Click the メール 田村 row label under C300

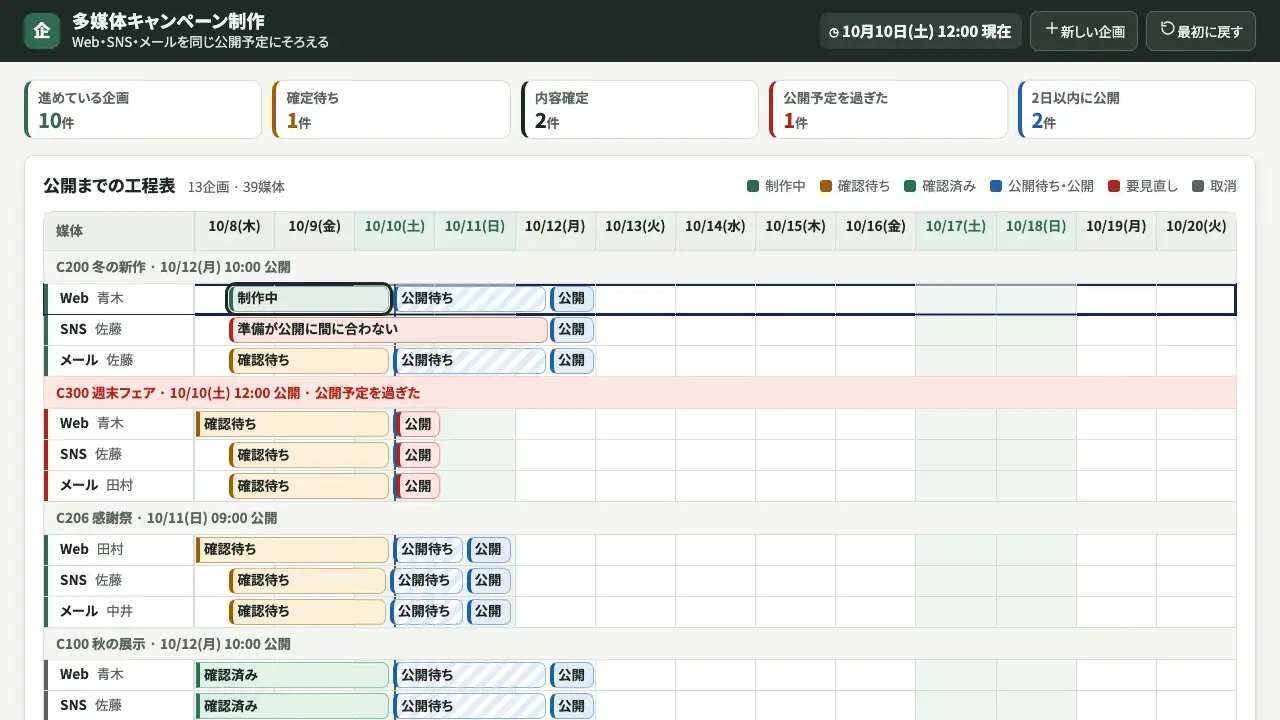(x=119, y=486)
